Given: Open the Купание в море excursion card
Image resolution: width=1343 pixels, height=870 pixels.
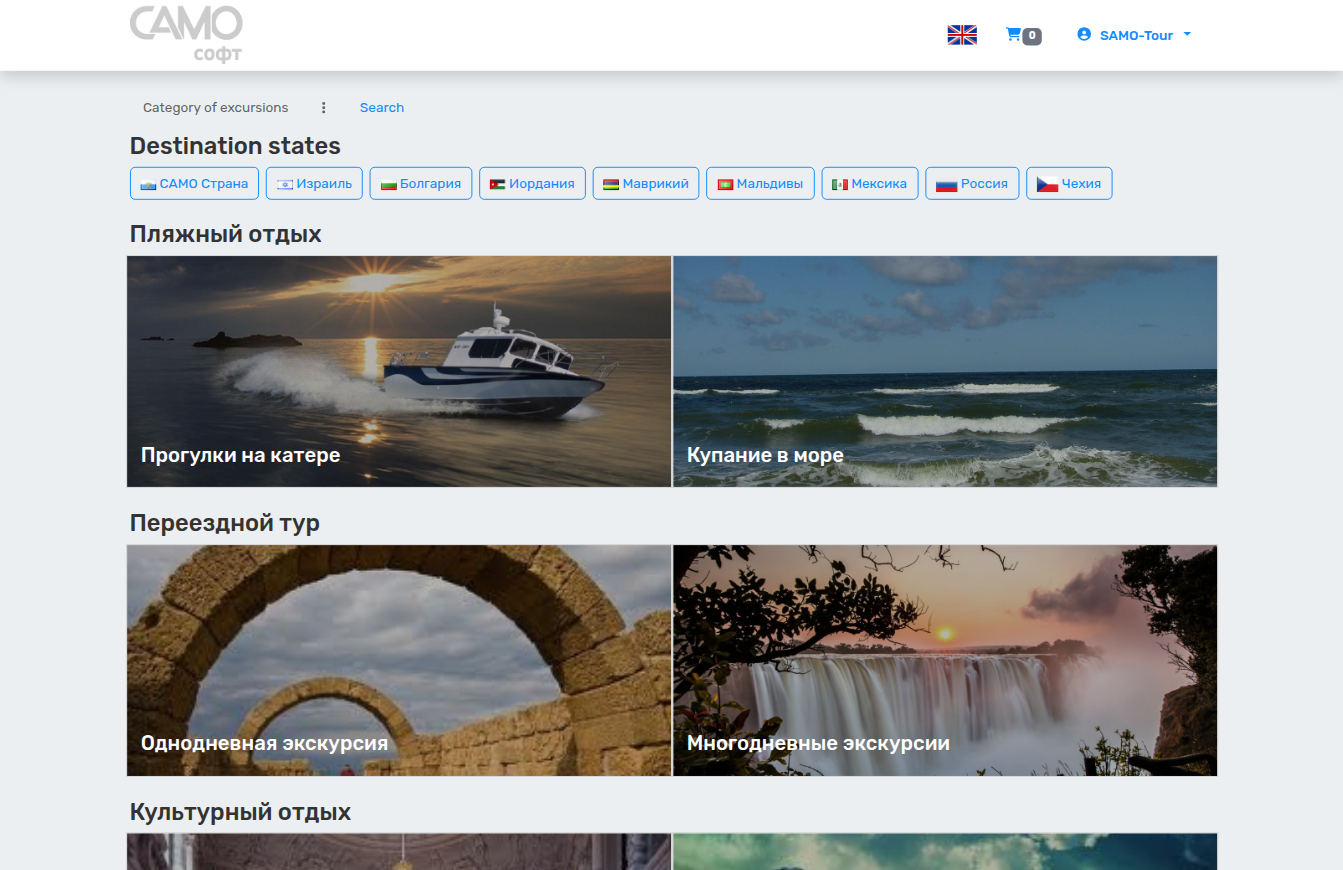Looking at the screenshot, I should pos(945,371).
